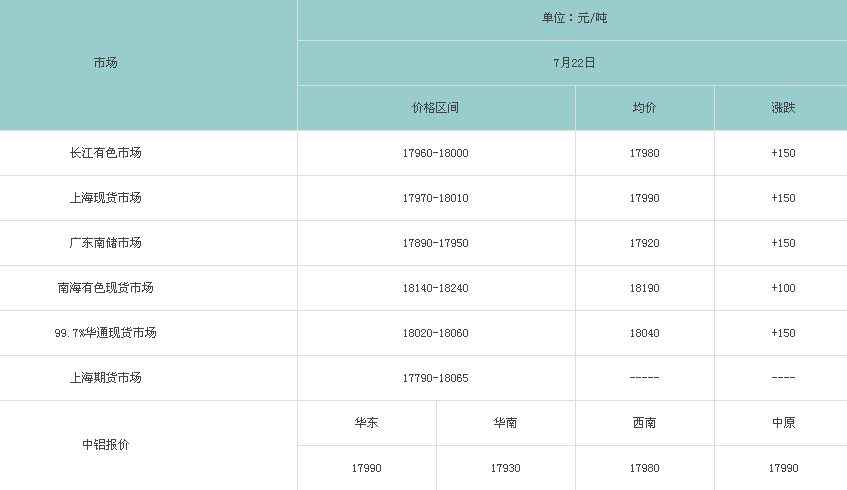This screenshot has width=847, height=490.
Task: Select the 中铝报价 row label
Action: tap(106, 445)
